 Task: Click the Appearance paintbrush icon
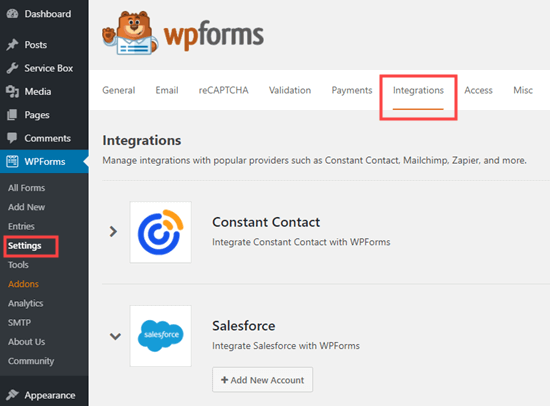point(12,395)
